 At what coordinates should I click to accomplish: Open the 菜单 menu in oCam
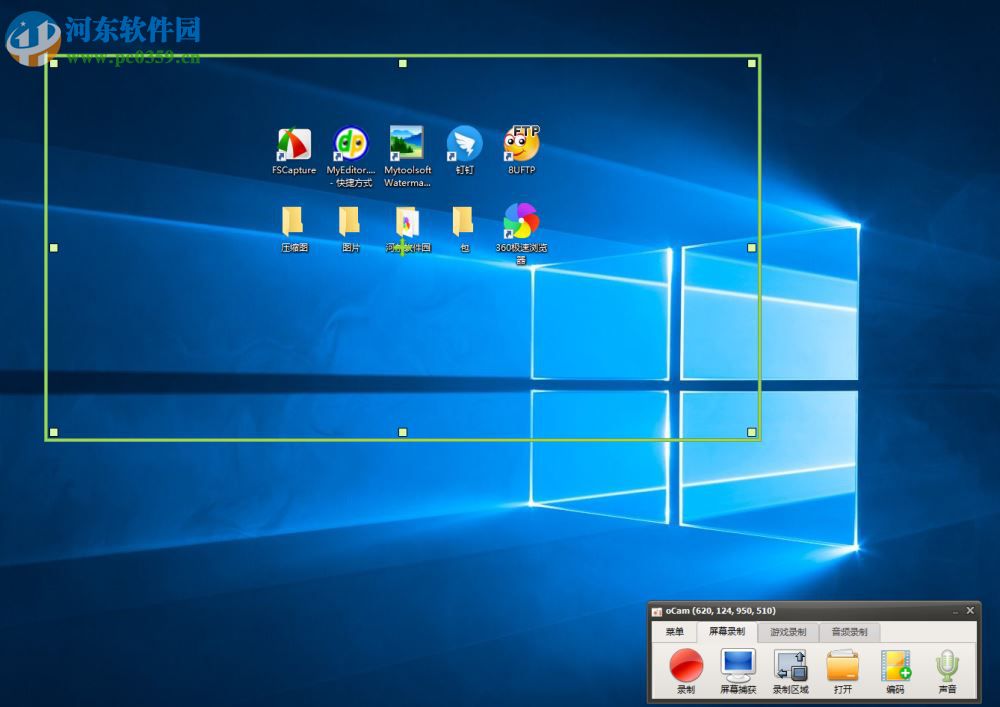point(675,632)
